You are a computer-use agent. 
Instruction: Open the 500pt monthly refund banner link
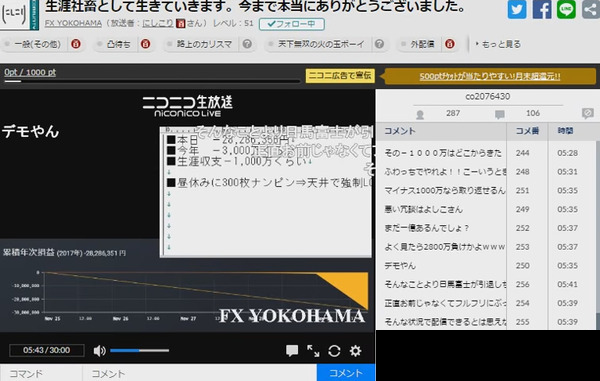(x=490, y=76)
